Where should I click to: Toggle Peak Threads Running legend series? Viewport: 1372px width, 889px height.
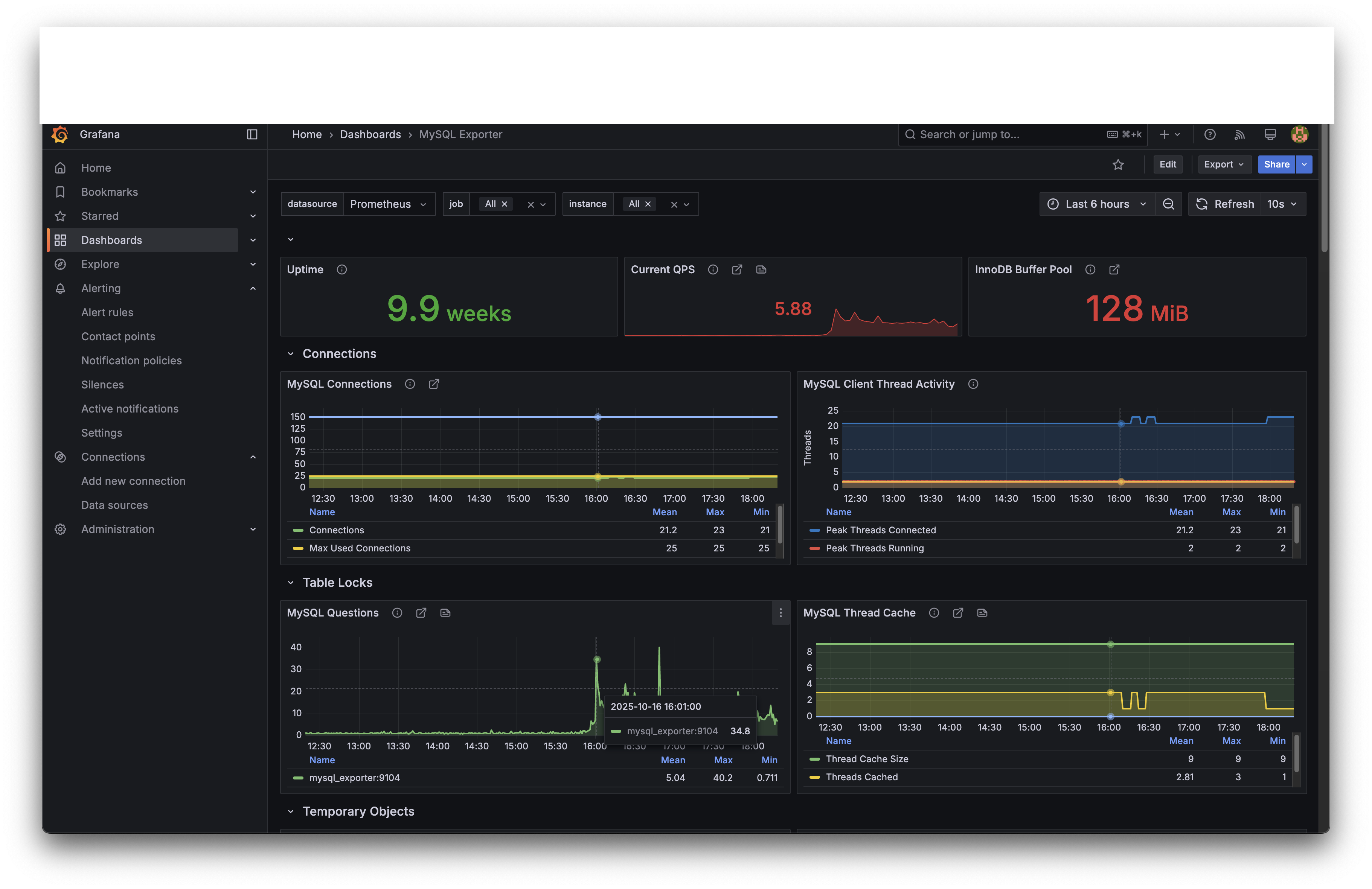coord(874,548)
